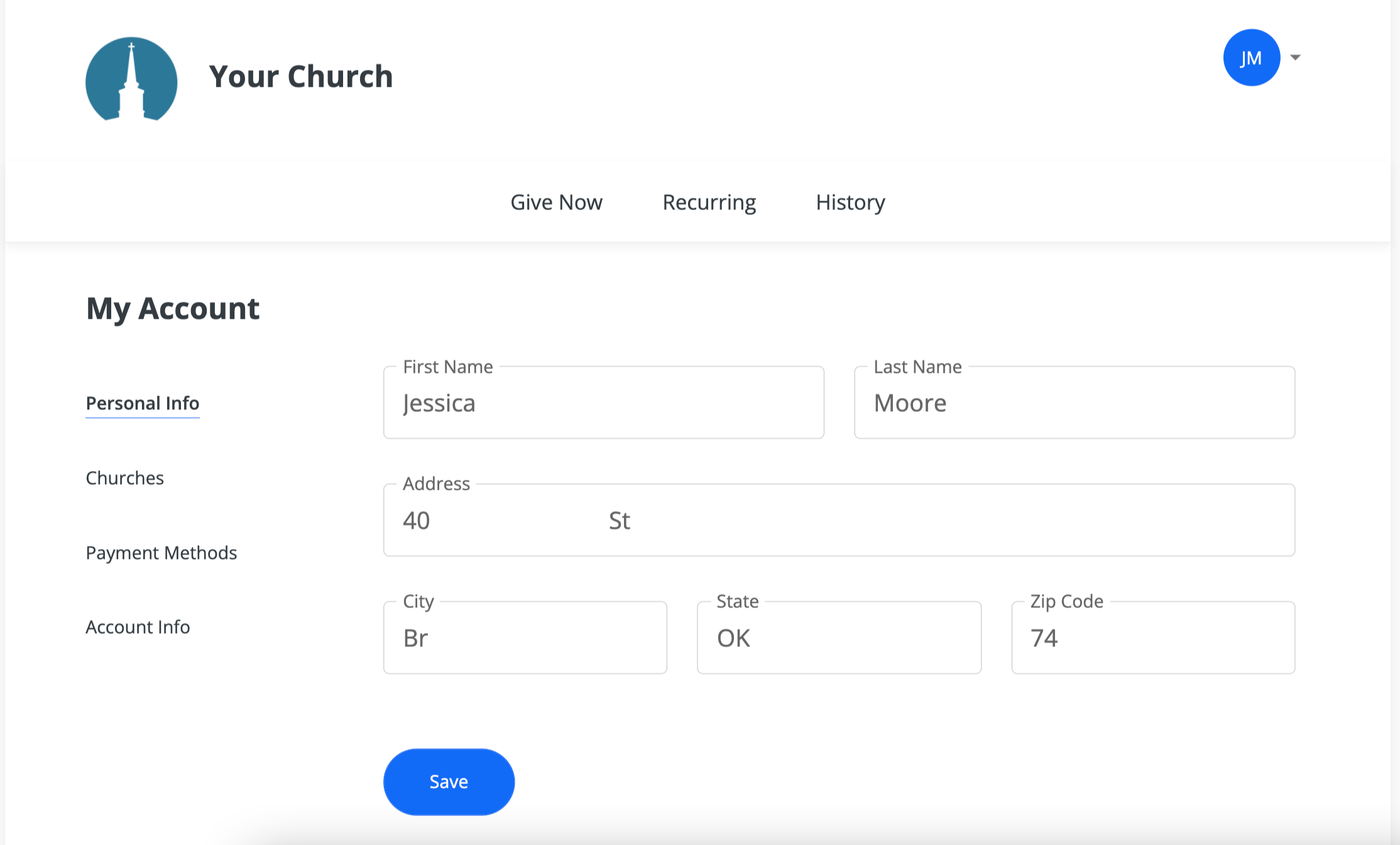
Task: Open Account Info section
Action: point(138,627)
